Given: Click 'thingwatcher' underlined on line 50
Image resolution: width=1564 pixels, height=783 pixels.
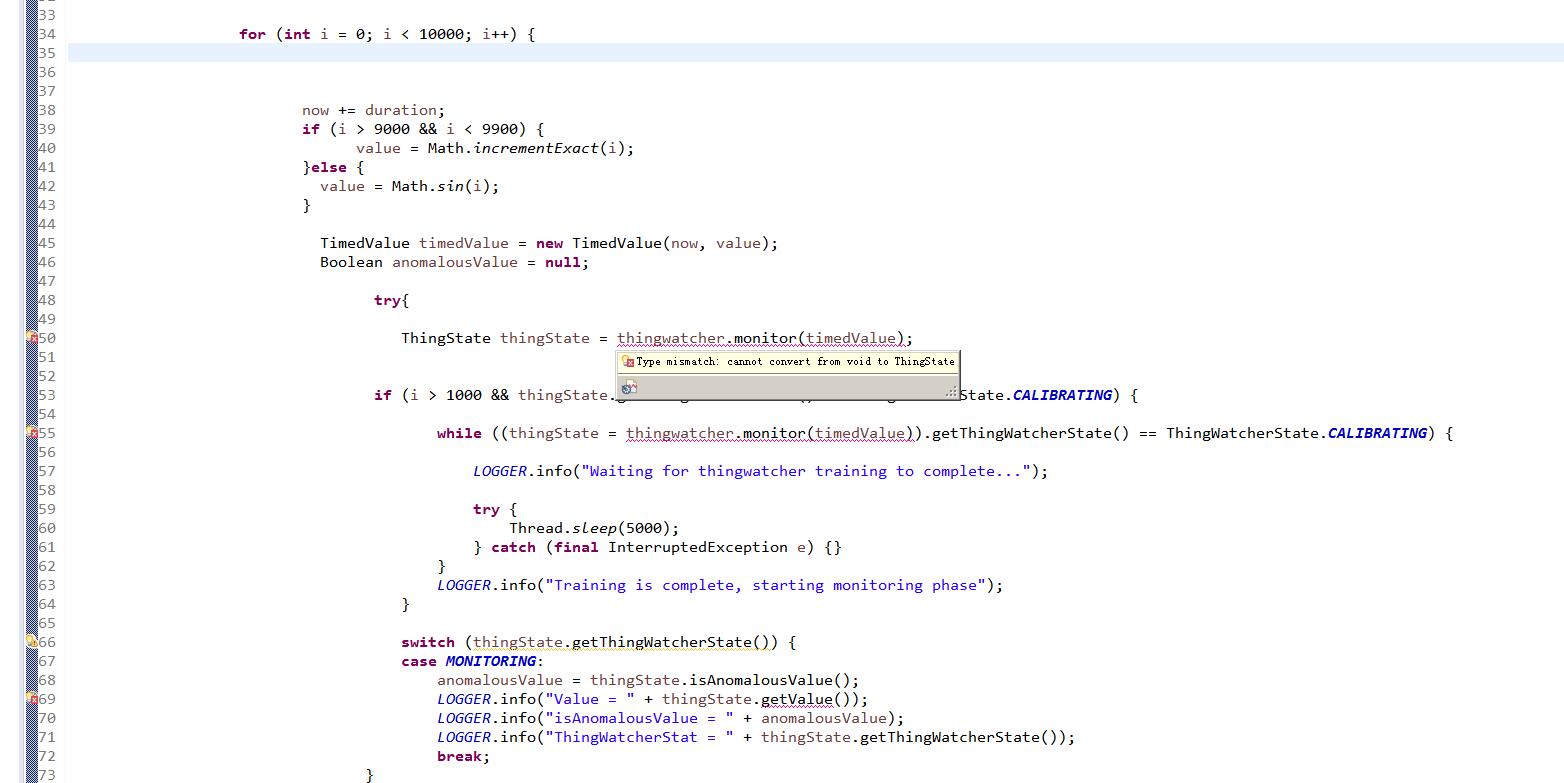Looking at the screenshot, I should (671, 338).
